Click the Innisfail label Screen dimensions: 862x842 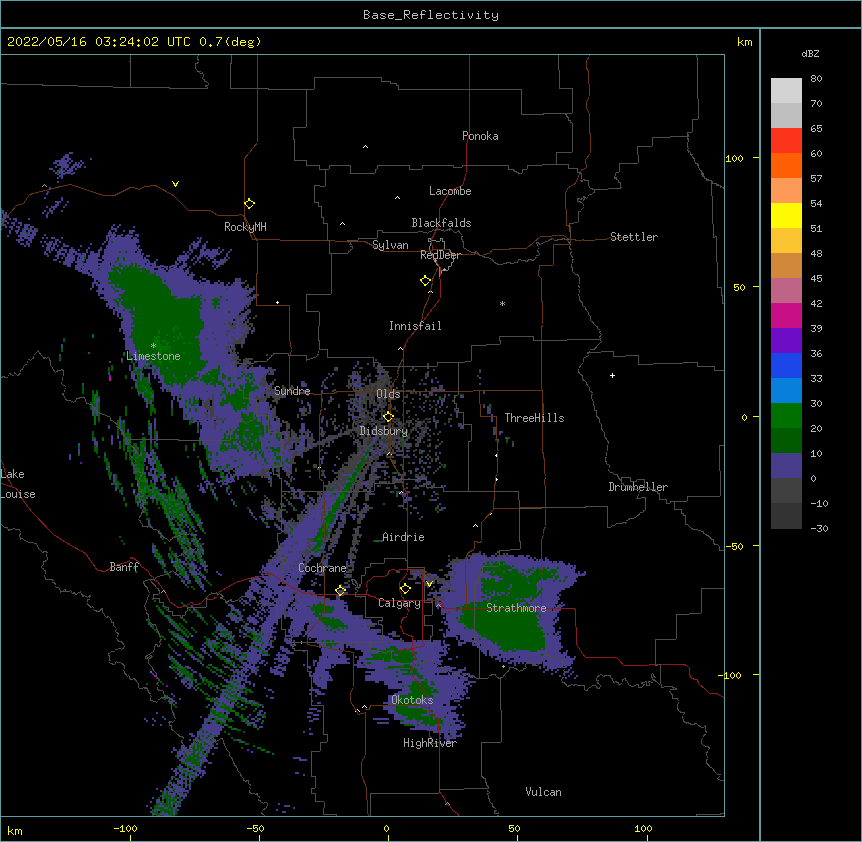tap(415, 326)
